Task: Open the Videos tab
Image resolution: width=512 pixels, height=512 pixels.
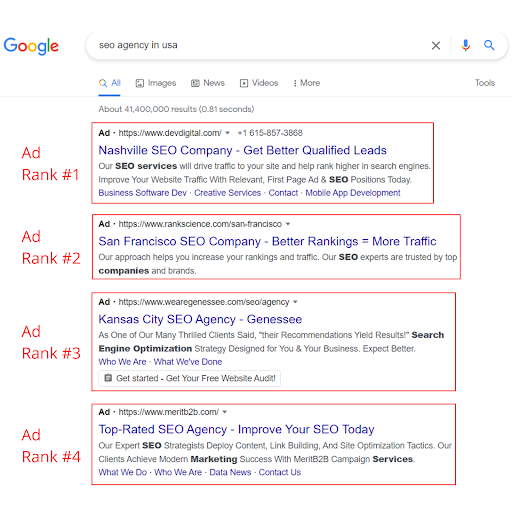Action: click(x=259, y=83)
